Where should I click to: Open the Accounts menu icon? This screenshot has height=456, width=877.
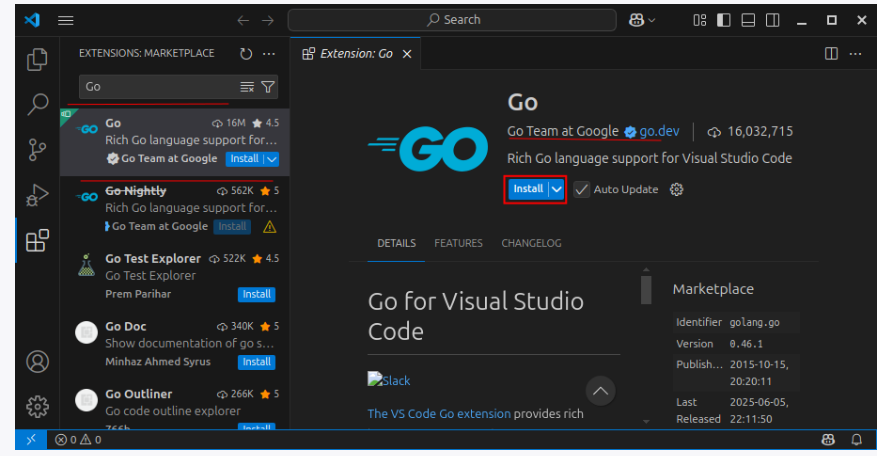pos(37,361)
